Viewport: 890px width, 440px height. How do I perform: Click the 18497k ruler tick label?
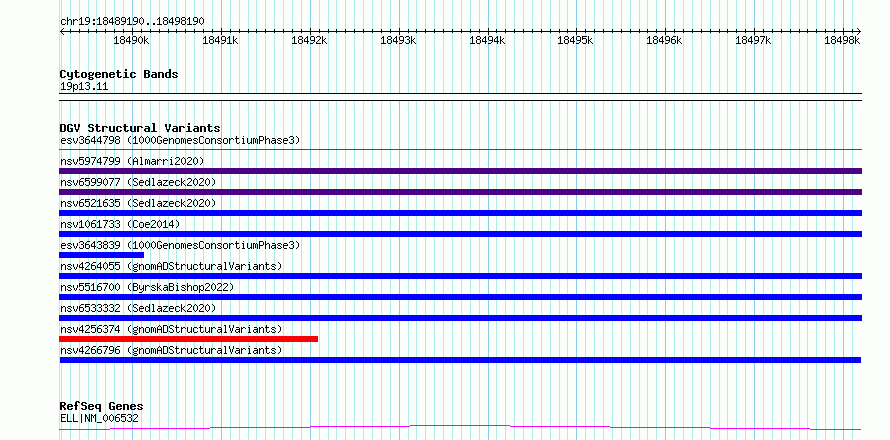click(753, 40)
